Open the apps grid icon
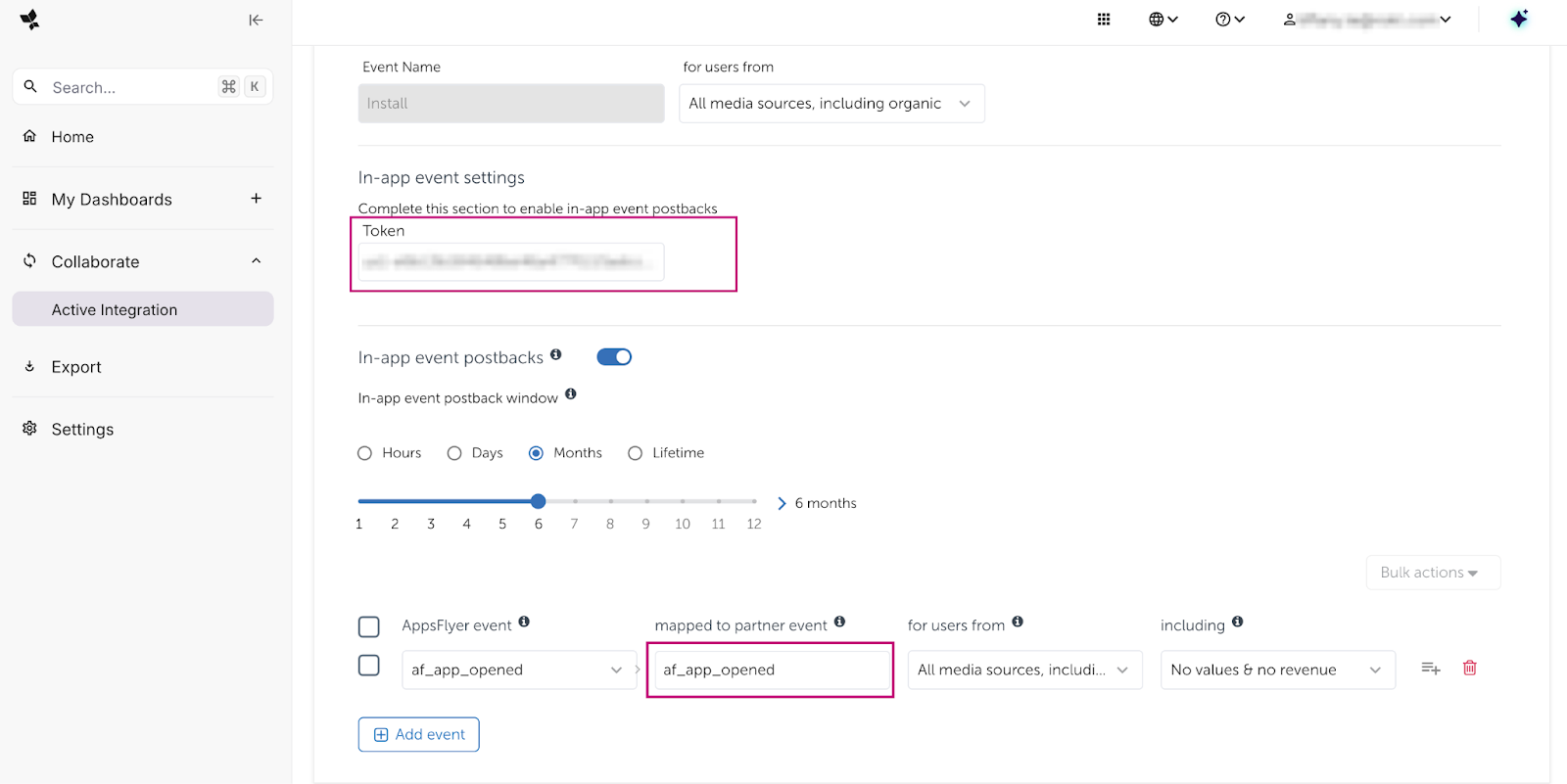 (x=1104, y=20)
